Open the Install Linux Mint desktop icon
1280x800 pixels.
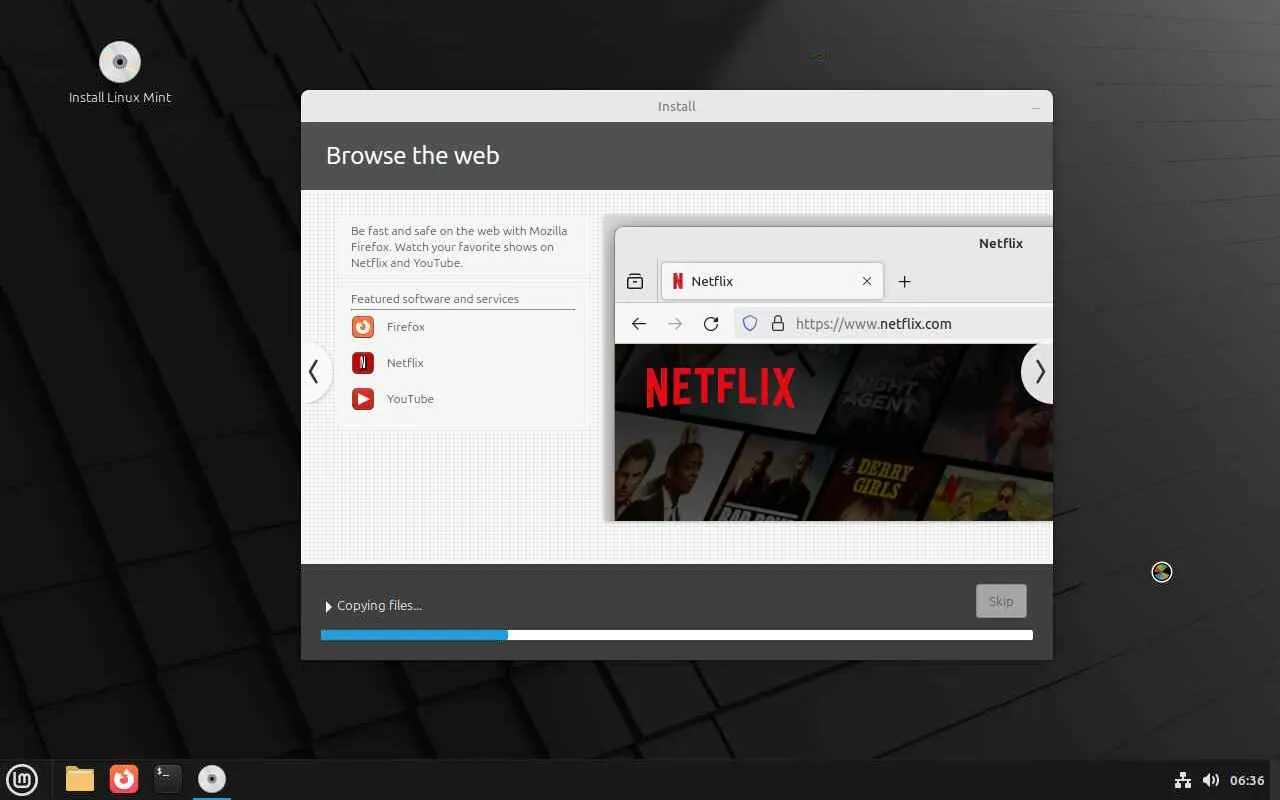click(120, 72)
